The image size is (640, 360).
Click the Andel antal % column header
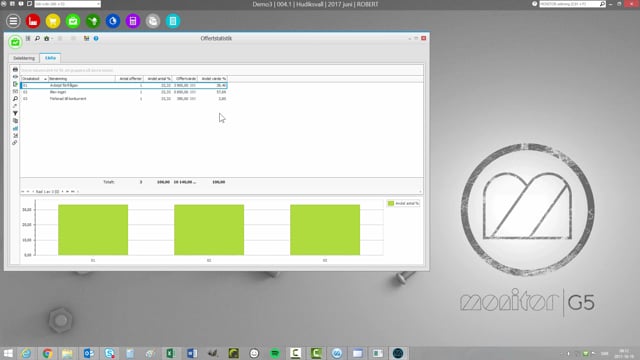tap(158, 78)
